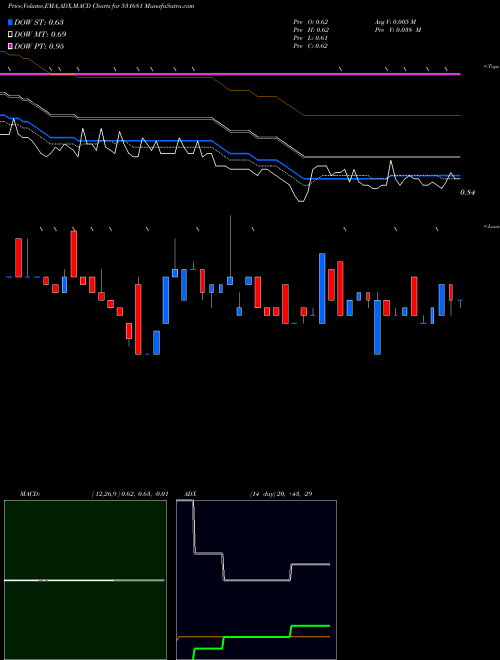Open the green MACD chart panel

(85, 580)
